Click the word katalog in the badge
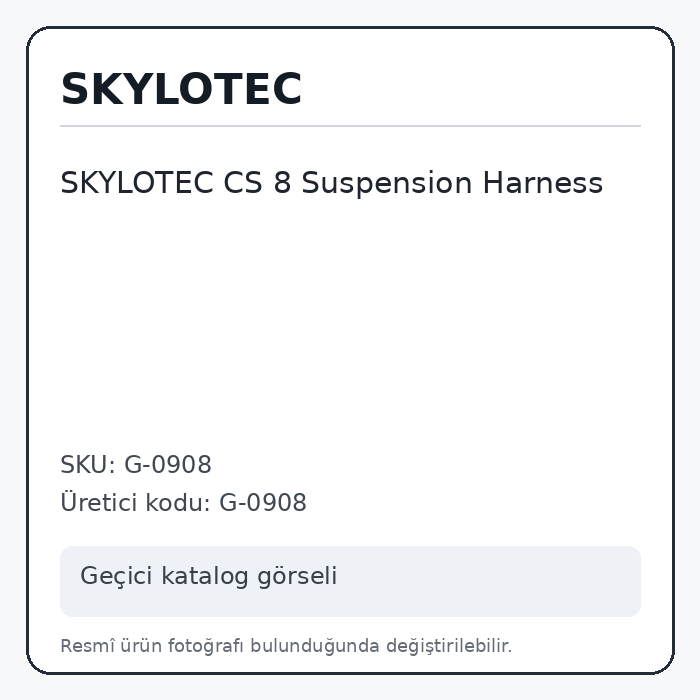This screenshot has height=700, width=700. click(x=205, y=576)
